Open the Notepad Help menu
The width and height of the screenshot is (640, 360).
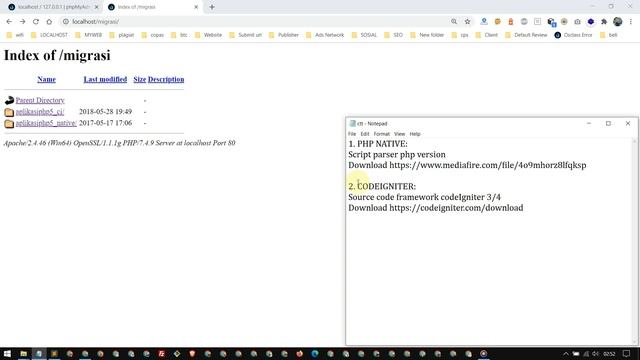click(x=415, y=134)
